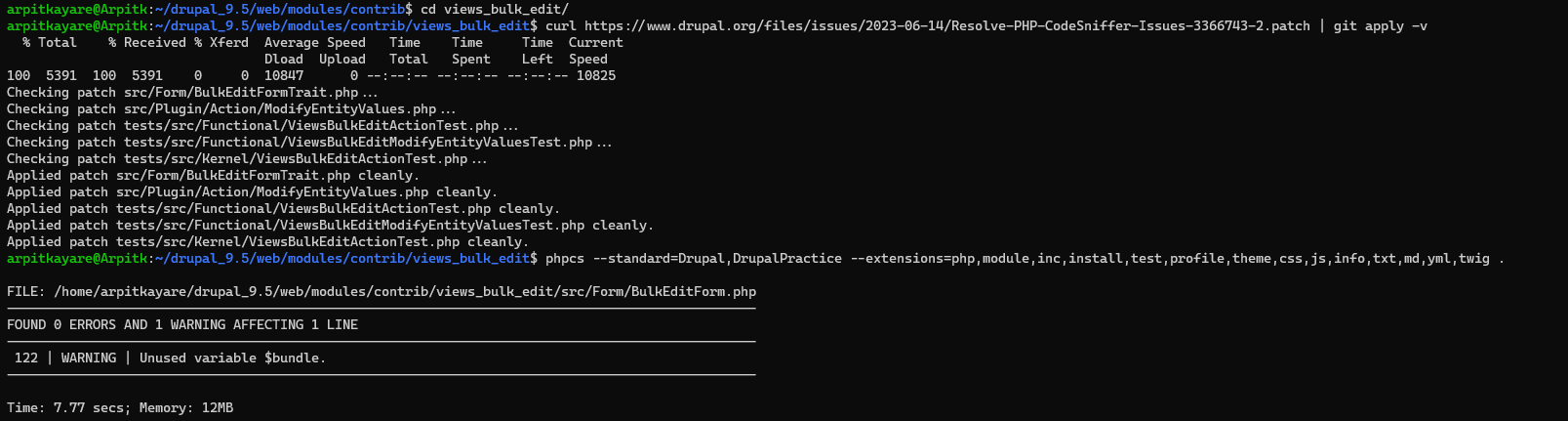Click the 'FOUND 0 ERRORS AND 1 WARNING' line
This screenshot has width=1568, height=421.
(182, 324)
